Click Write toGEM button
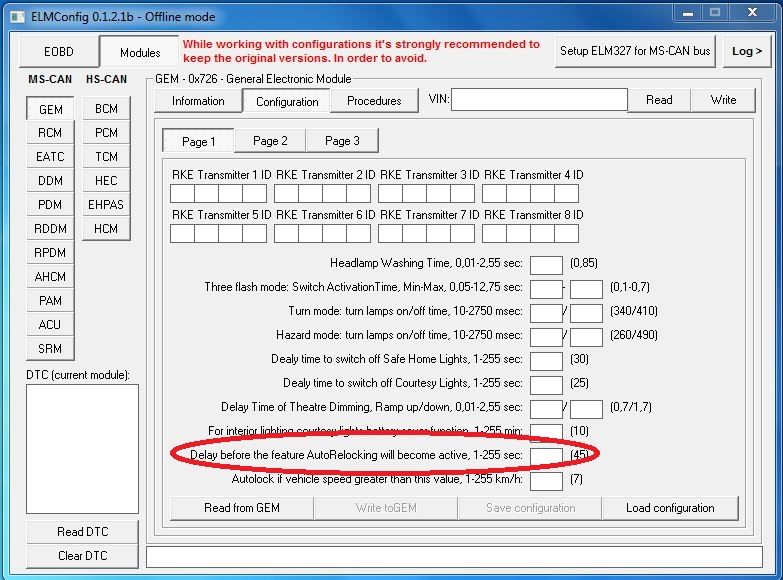Image resolution: width=783 pixels, height=580 pixels. click(x=386, y=508)
